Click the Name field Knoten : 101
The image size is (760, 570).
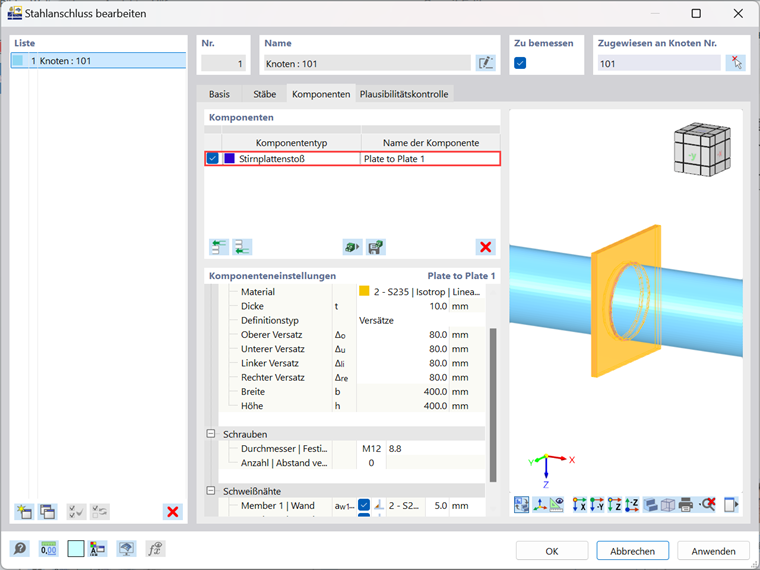[x=367, y=63]
